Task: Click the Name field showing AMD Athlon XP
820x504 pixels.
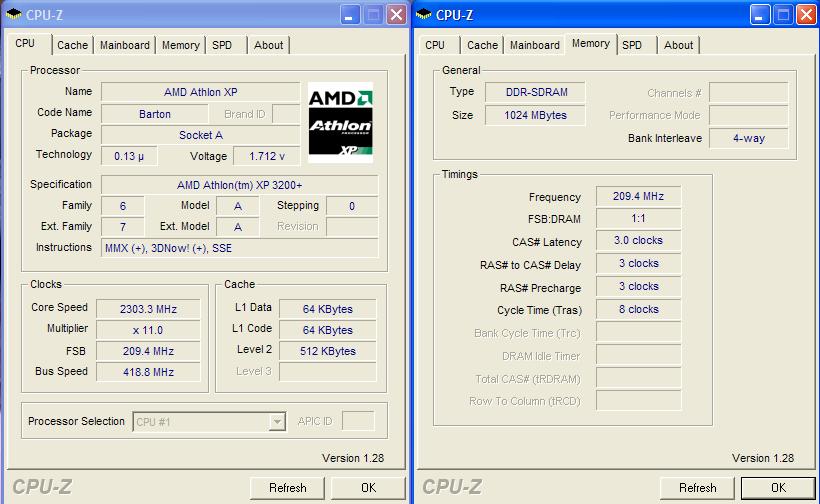Action: tap(201, 92)
